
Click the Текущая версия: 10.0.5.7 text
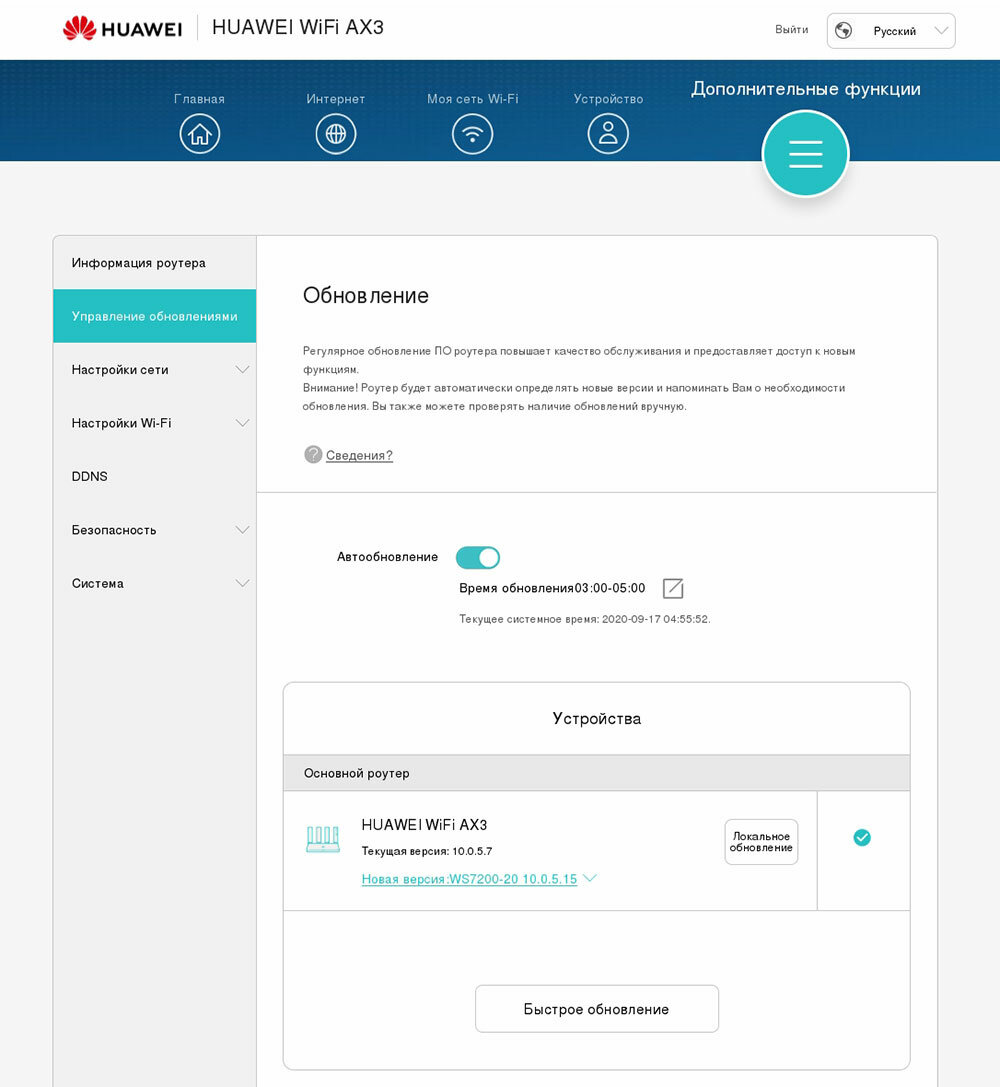pos(427,851)
